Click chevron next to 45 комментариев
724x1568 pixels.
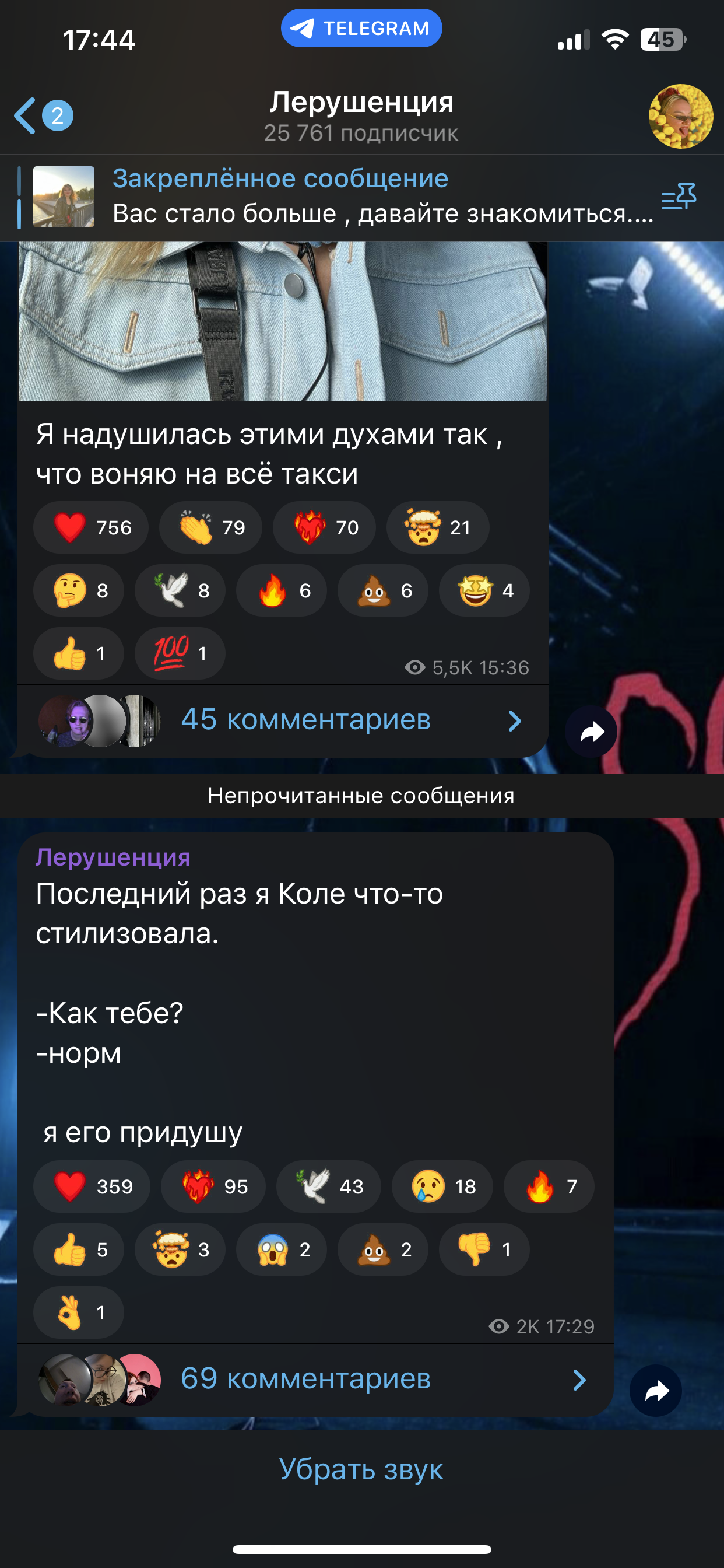(x=515, y=720)
